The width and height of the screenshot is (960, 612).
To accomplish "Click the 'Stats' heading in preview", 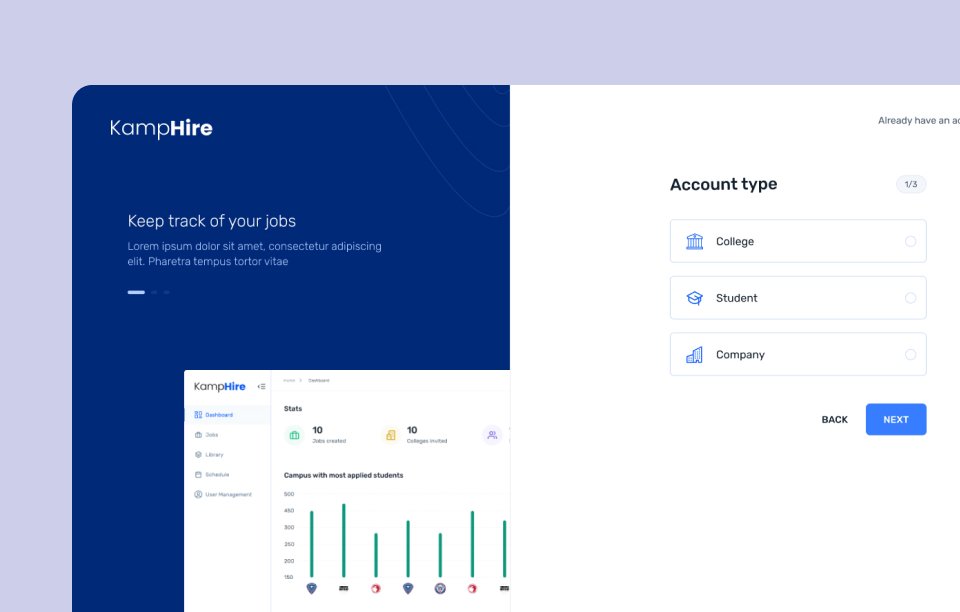I will coord(293,408).
